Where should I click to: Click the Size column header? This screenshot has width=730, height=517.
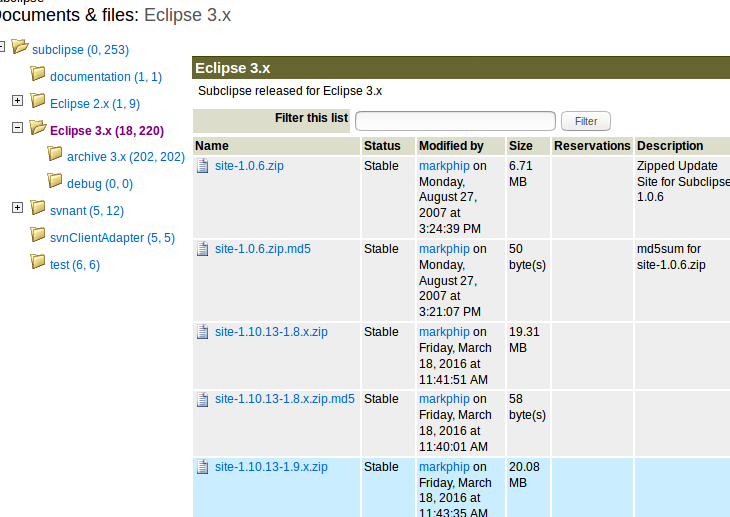528,146
